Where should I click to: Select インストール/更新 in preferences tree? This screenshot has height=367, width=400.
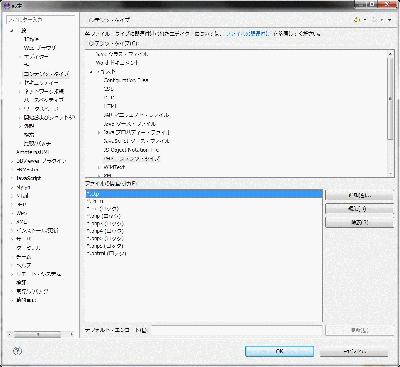[x=37, y=230]
